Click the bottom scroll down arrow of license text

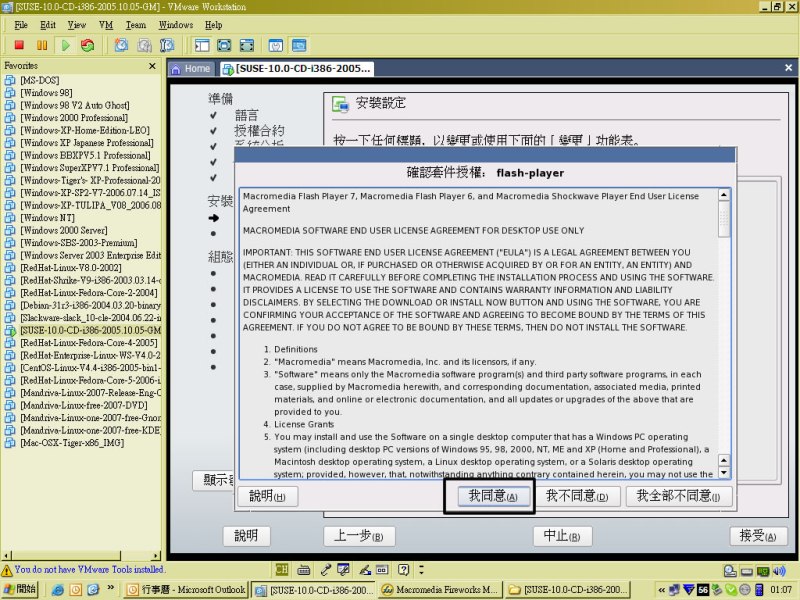coord(724,472)
